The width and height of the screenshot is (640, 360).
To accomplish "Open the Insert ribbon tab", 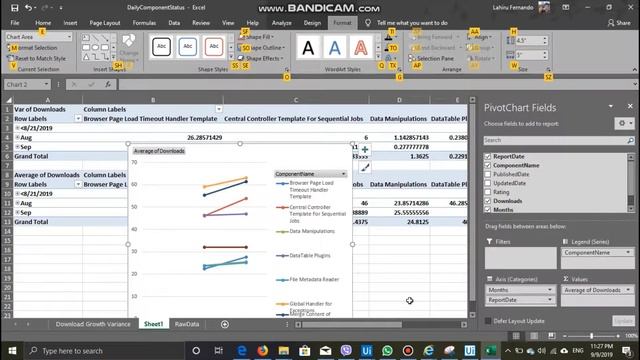I will tap(70, 23).
